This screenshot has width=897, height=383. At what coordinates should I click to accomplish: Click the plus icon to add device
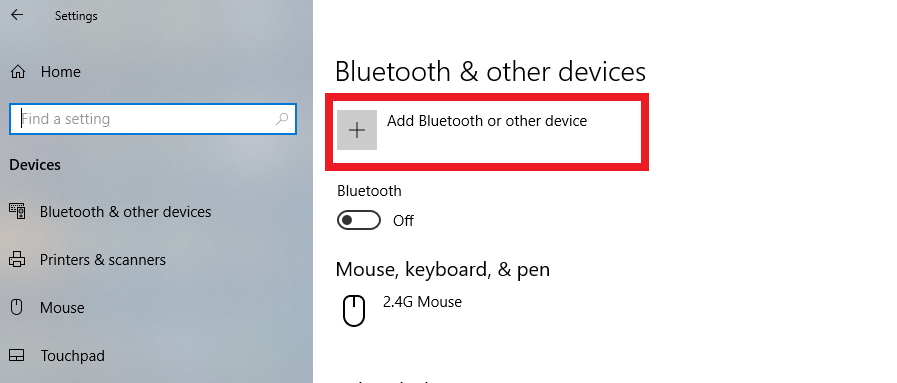click(x=357, y=130)
